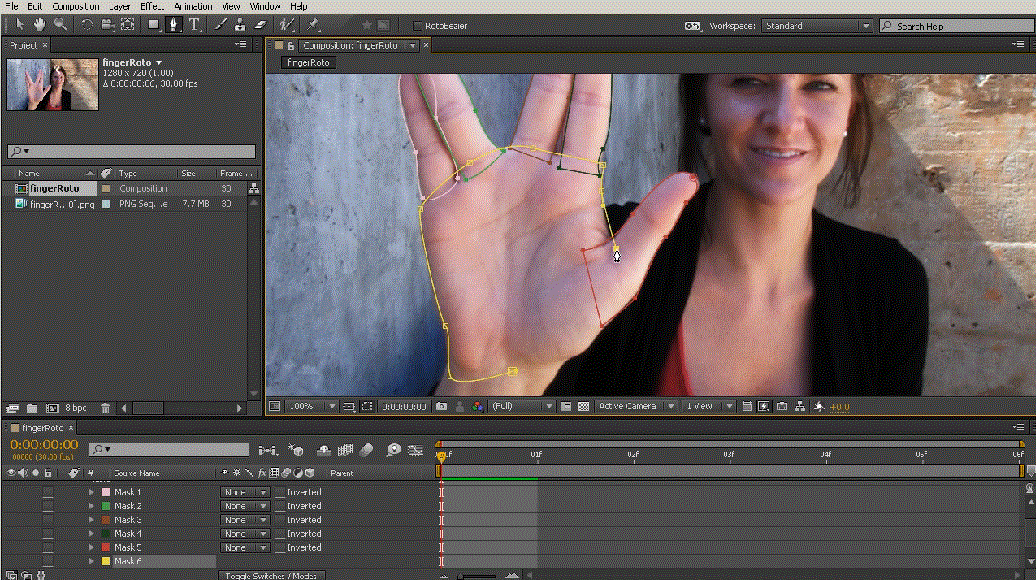
Task: Open the Workspace Standard dropdown
Action: 817,26
